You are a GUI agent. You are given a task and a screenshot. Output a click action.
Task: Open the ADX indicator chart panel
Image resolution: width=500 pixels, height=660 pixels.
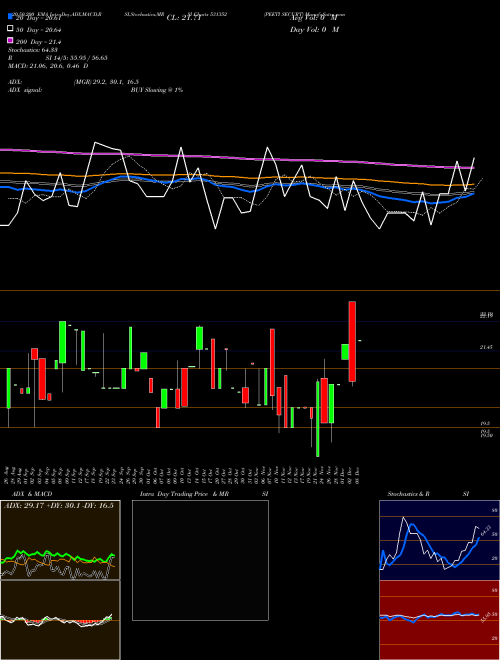tap(60, 540)
